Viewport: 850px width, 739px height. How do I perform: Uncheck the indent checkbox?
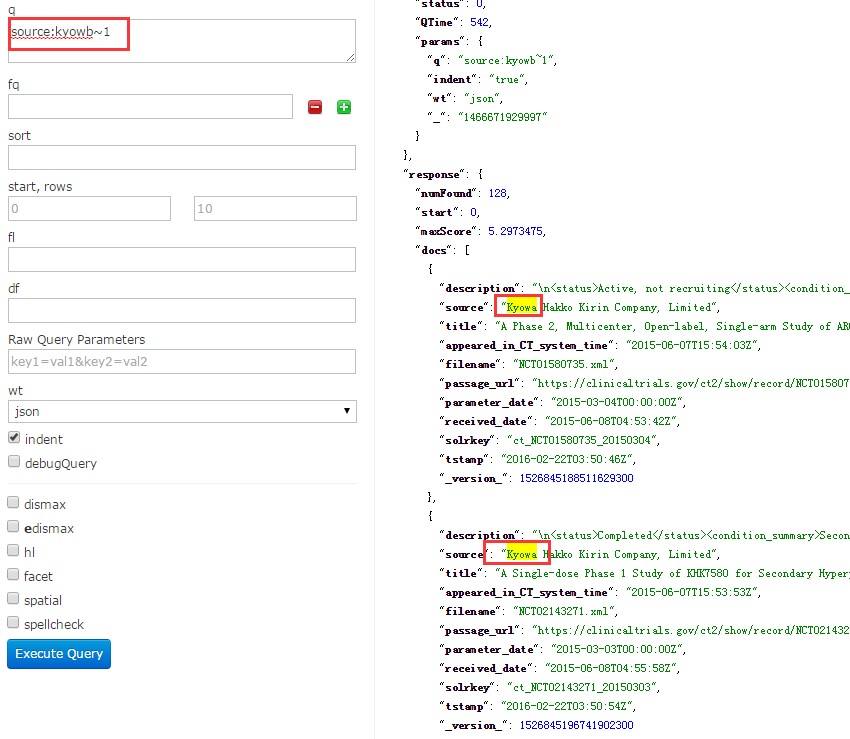[14, 438]
